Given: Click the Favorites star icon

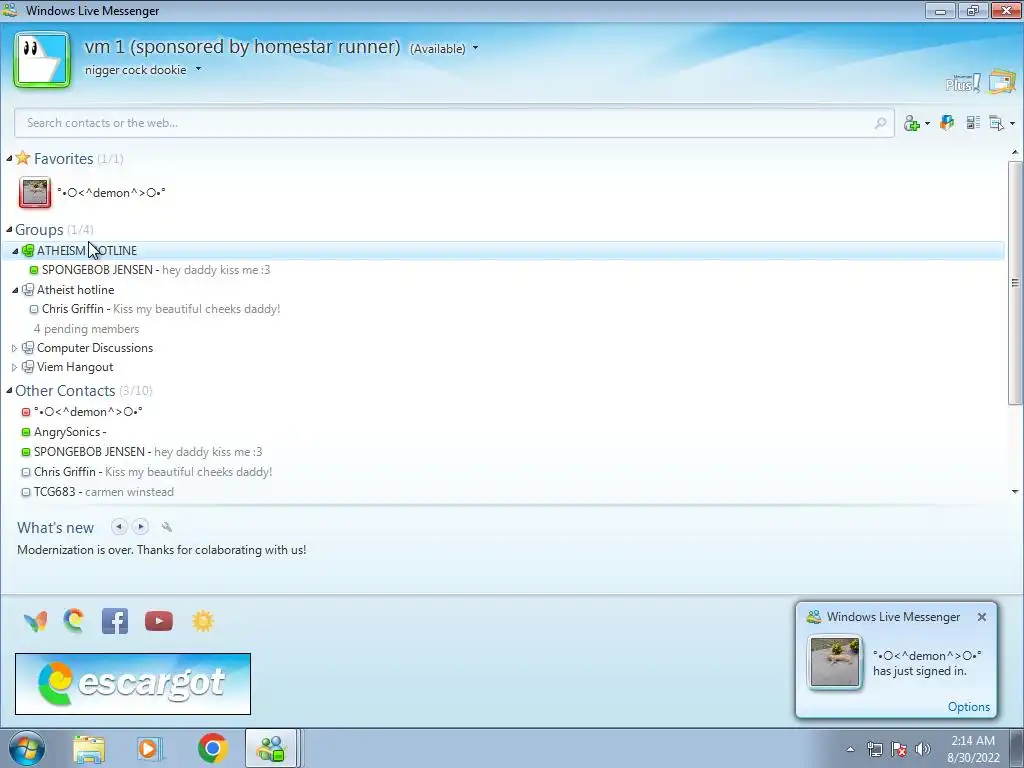Looking at the screenshot, I should click(23, 157).
